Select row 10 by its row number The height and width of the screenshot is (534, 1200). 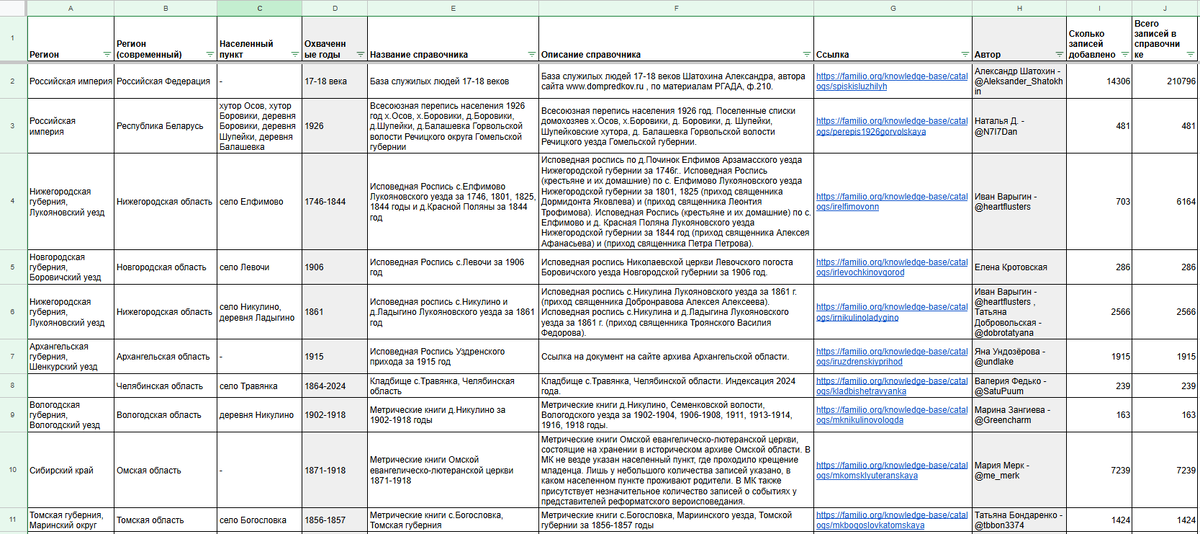12,470
